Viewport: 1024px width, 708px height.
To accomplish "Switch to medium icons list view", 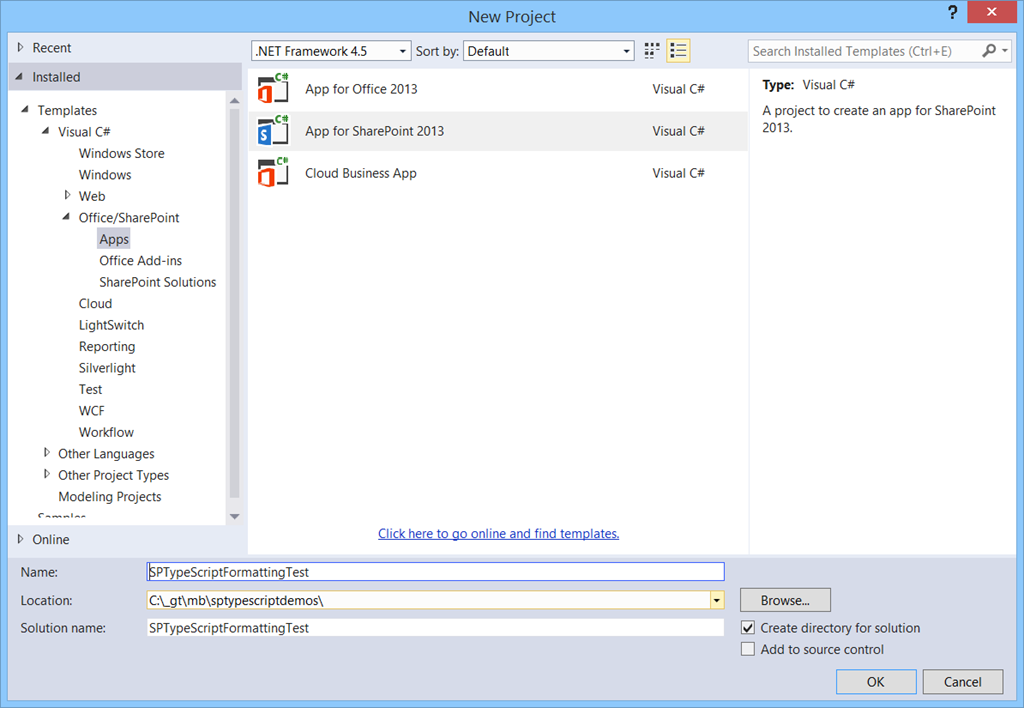I will (679, 51).
